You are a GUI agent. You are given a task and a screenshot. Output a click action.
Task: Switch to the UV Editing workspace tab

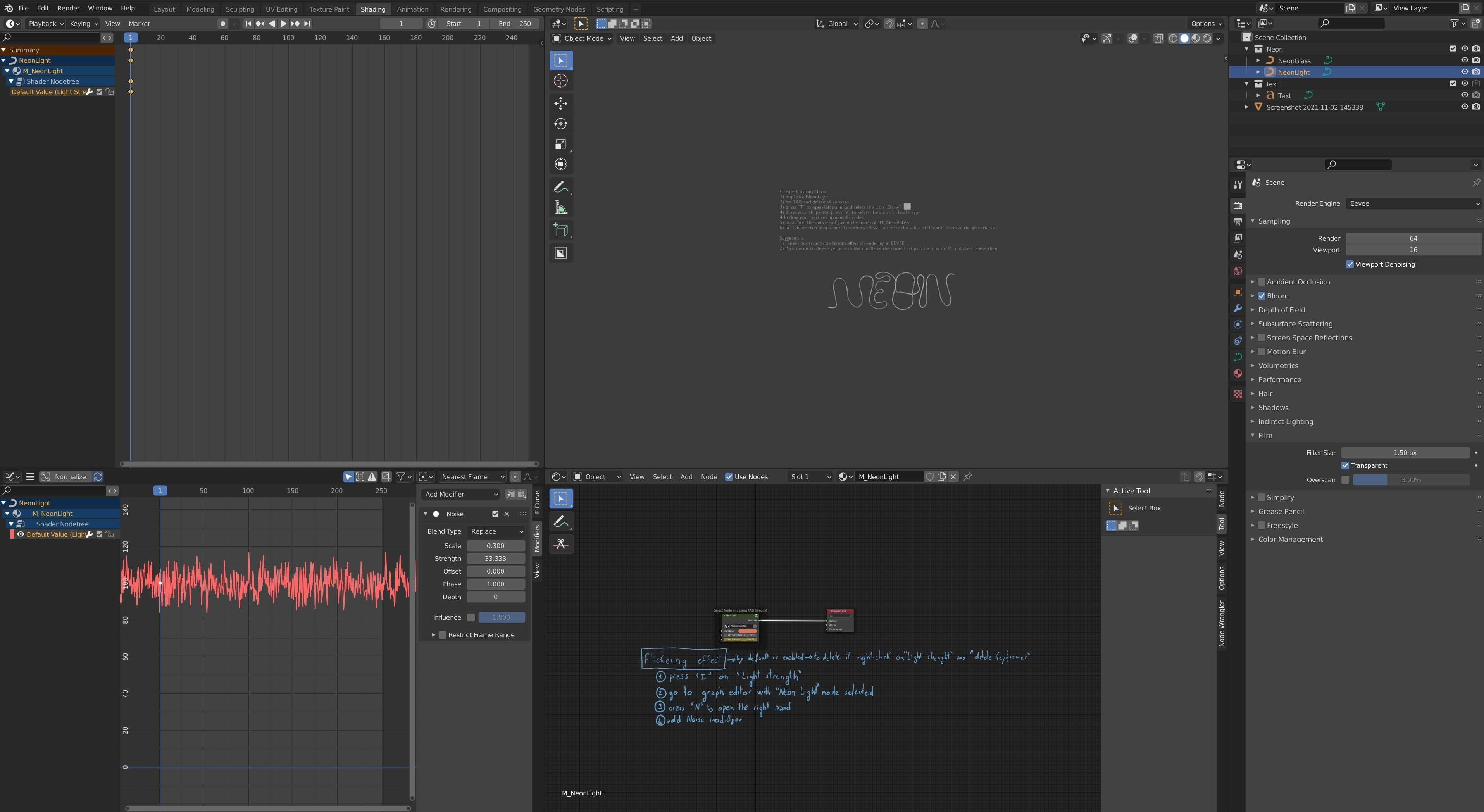[282, 9]
